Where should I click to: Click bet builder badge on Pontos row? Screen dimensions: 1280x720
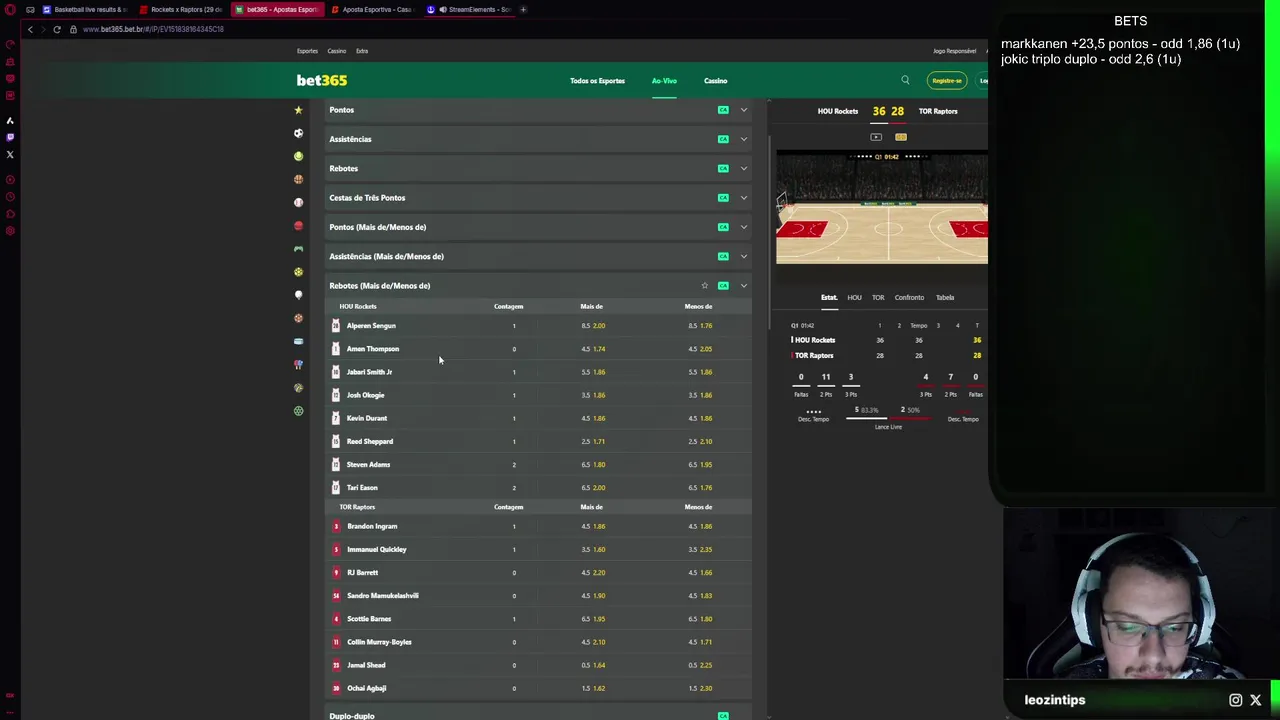coord(723,110)
